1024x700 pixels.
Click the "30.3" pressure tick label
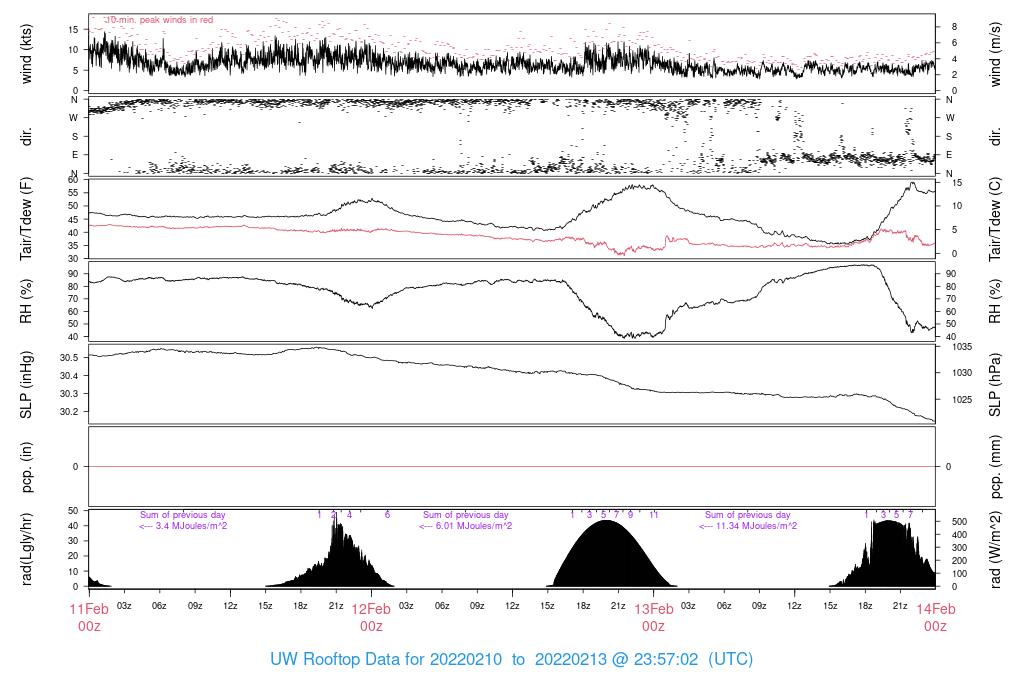(x=69, y=394)
